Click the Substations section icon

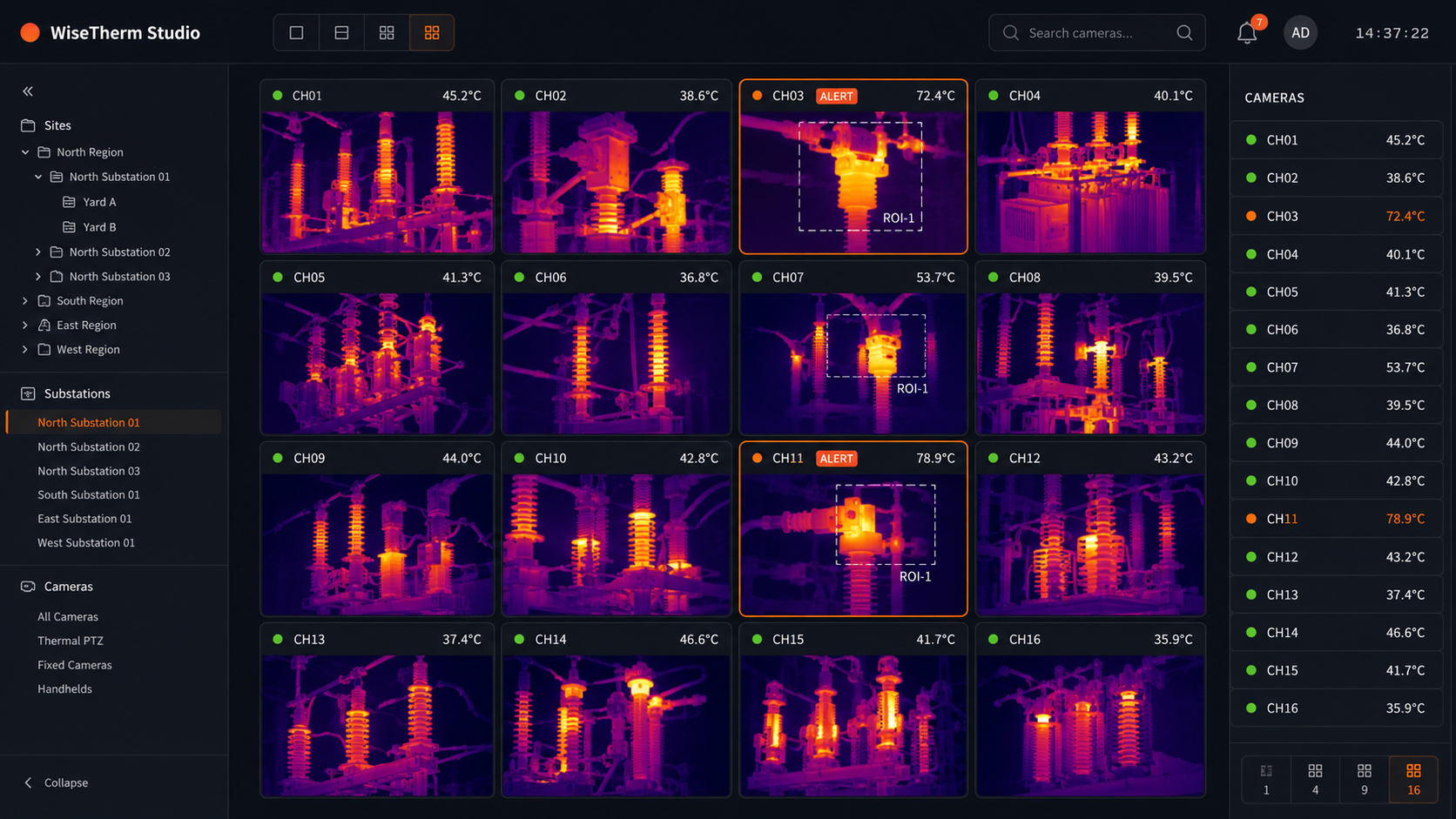28,393
